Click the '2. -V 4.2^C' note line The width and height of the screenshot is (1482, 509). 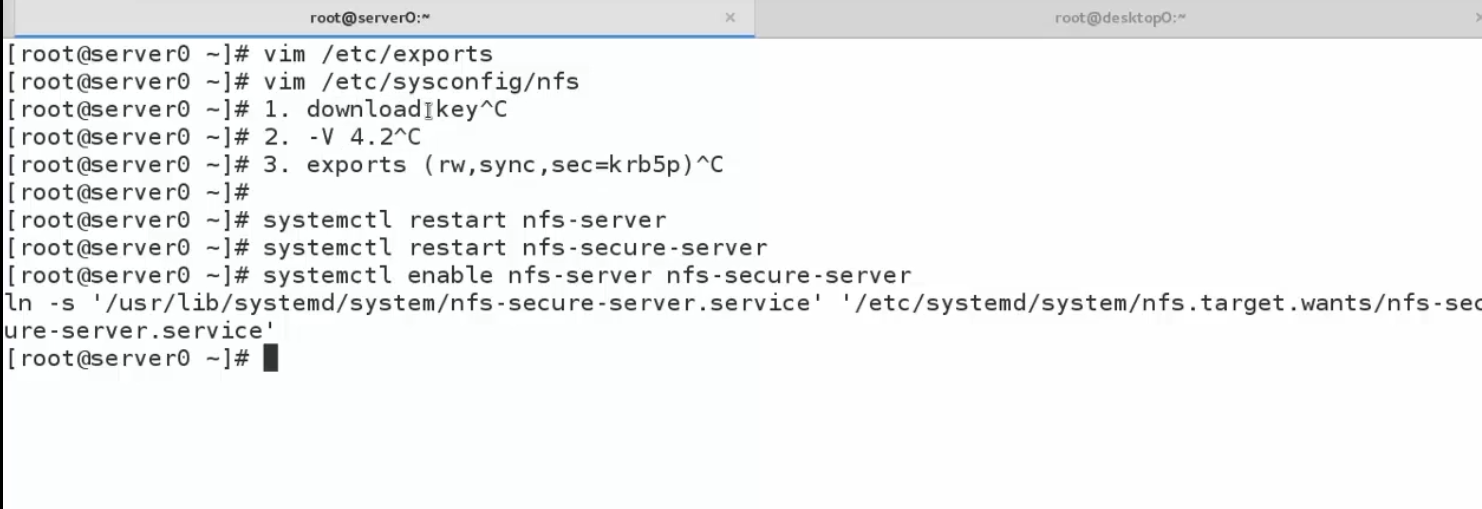(x=342, y=137)
